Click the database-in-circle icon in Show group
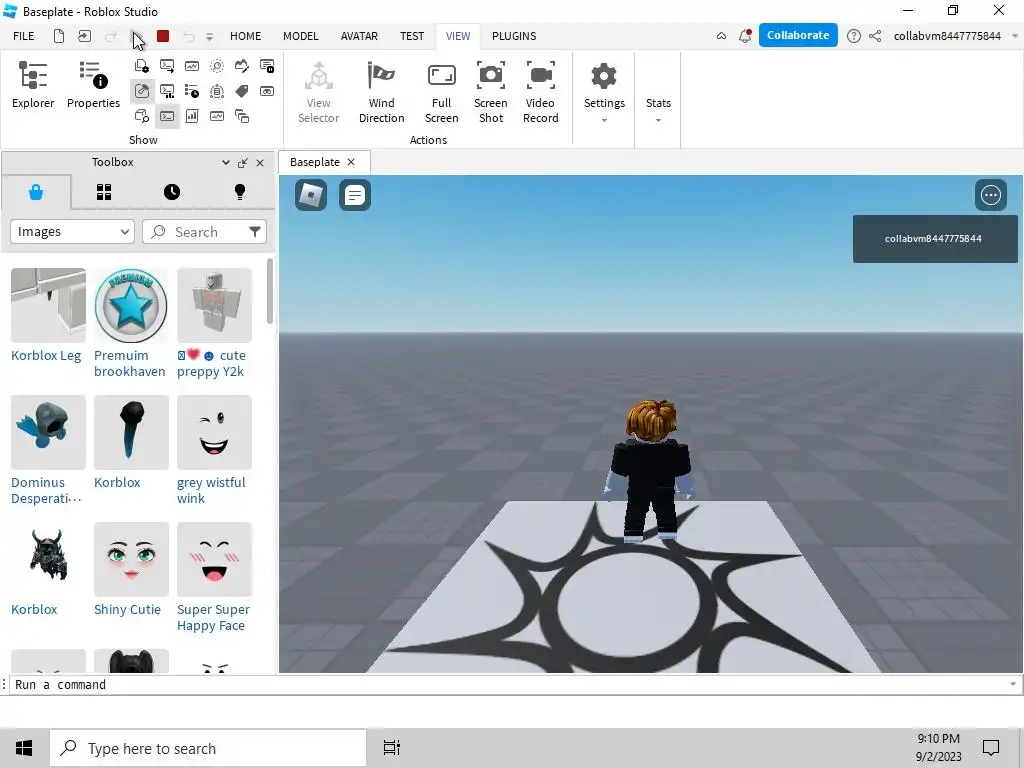1024x768 pixels. coord(217,91)
